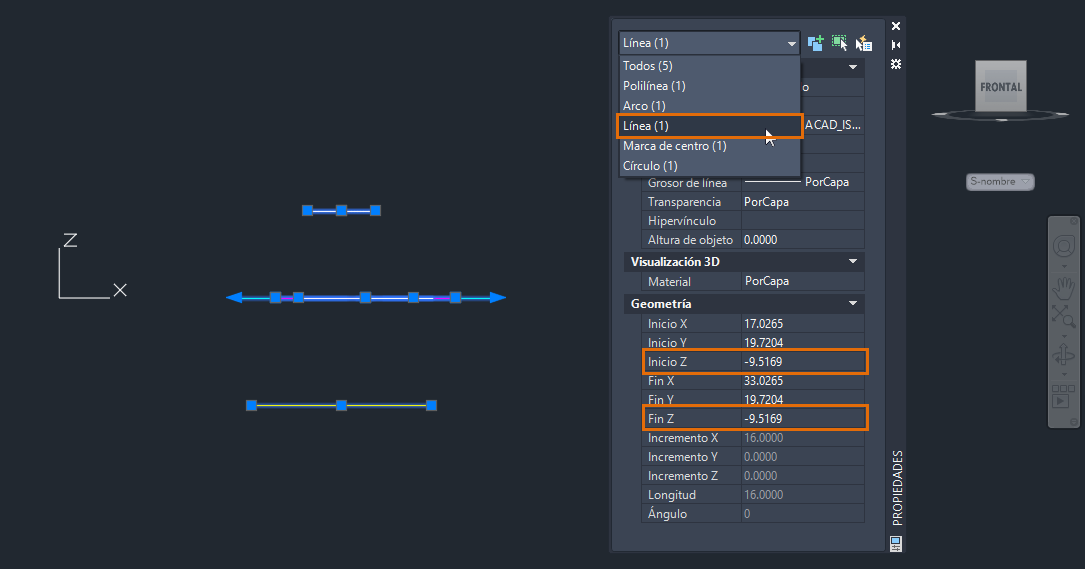
Task: Edit the Inicio Y value field
Action: [803, 343]
